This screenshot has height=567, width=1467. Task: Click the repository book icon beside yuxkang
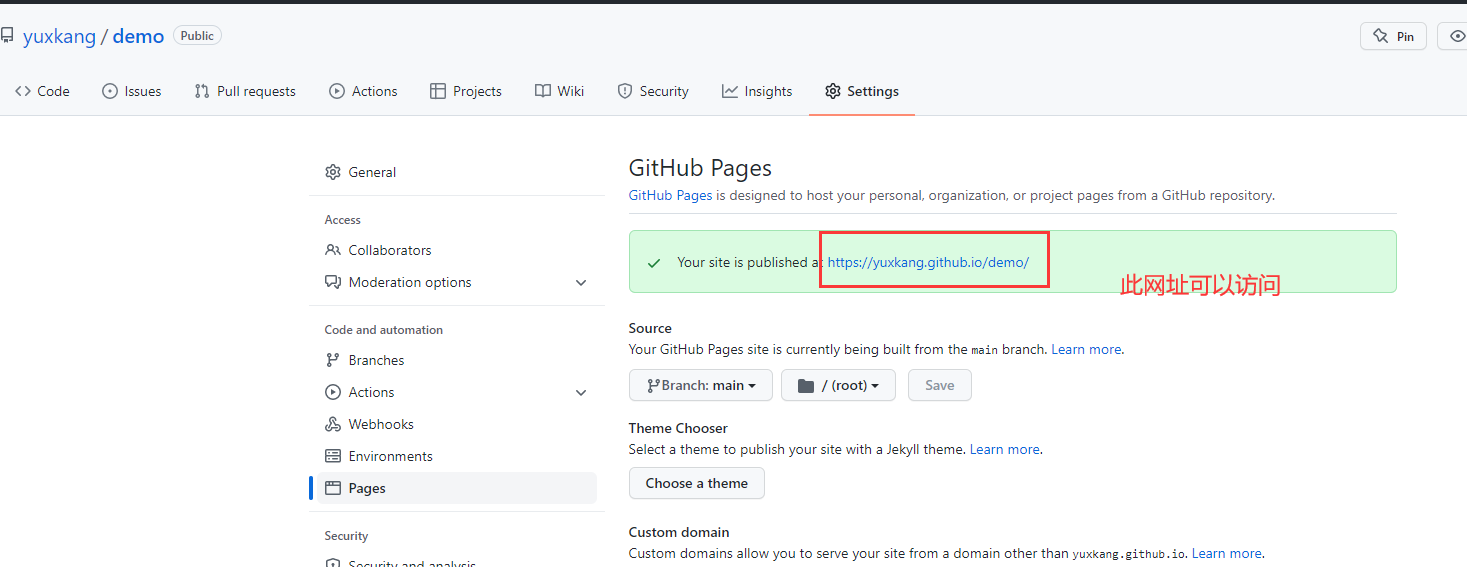click(x=7, y=36)
